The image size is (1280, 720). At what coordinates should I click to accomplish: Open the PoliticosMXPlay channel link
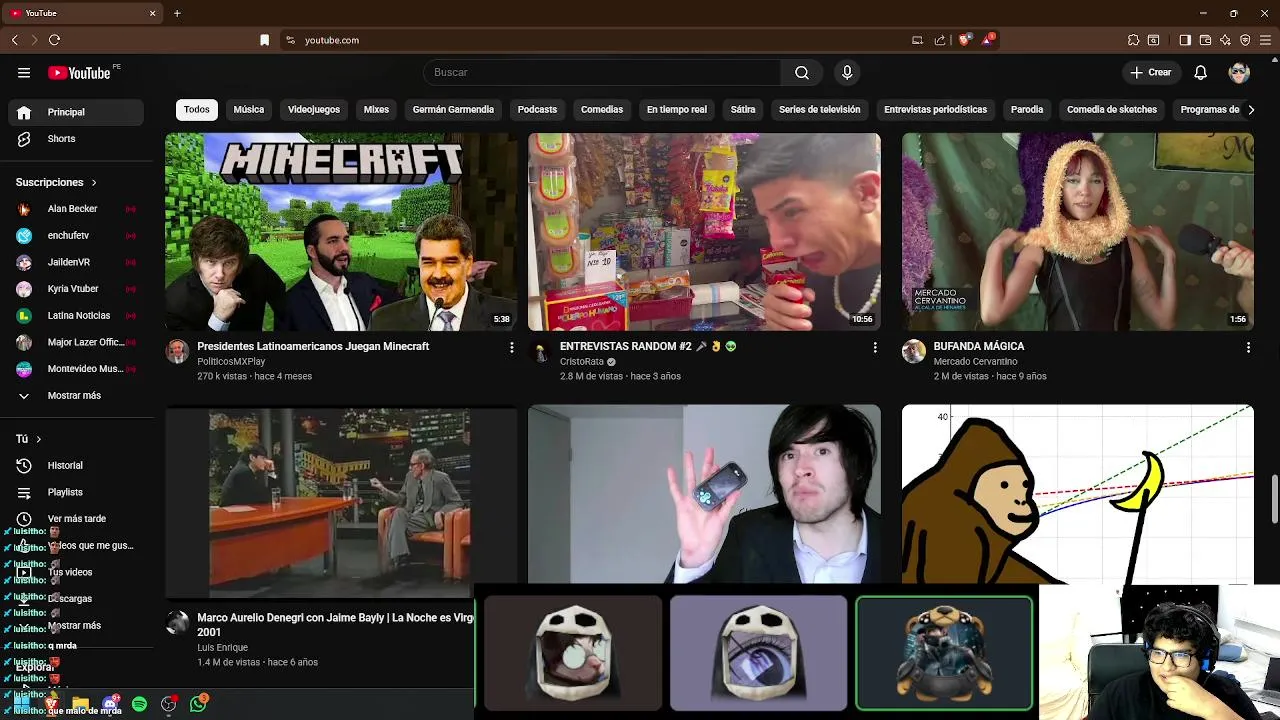coord(231,362)
